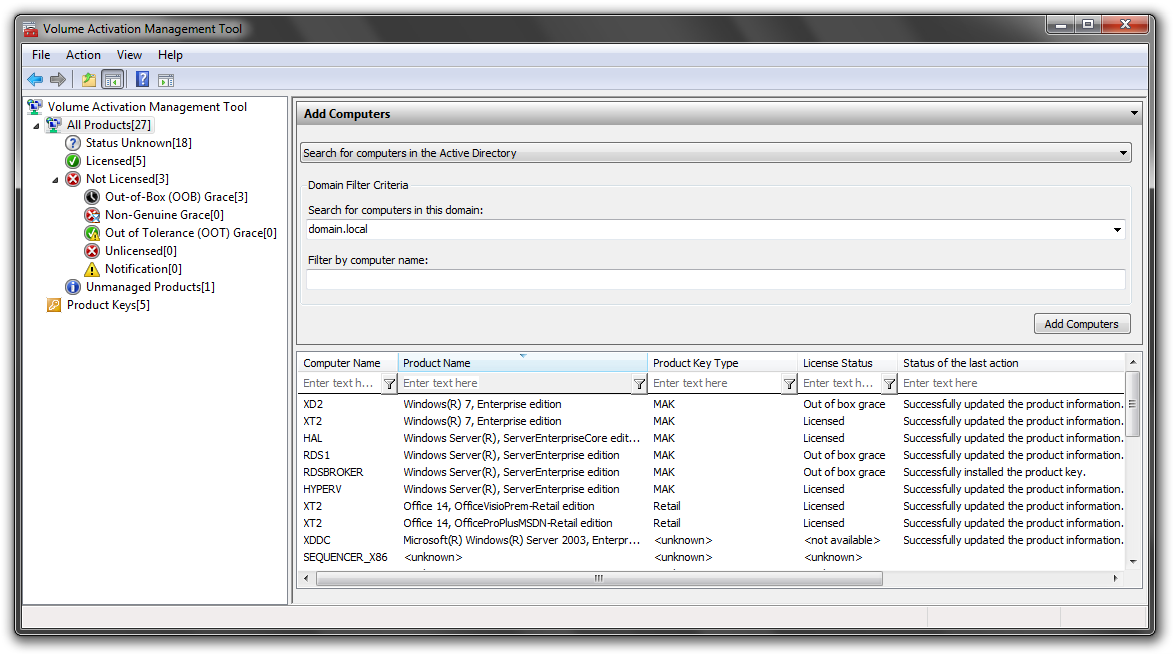Open the Action menu
The width and height of the screenshot is (1174, 654).
(83, 55)
